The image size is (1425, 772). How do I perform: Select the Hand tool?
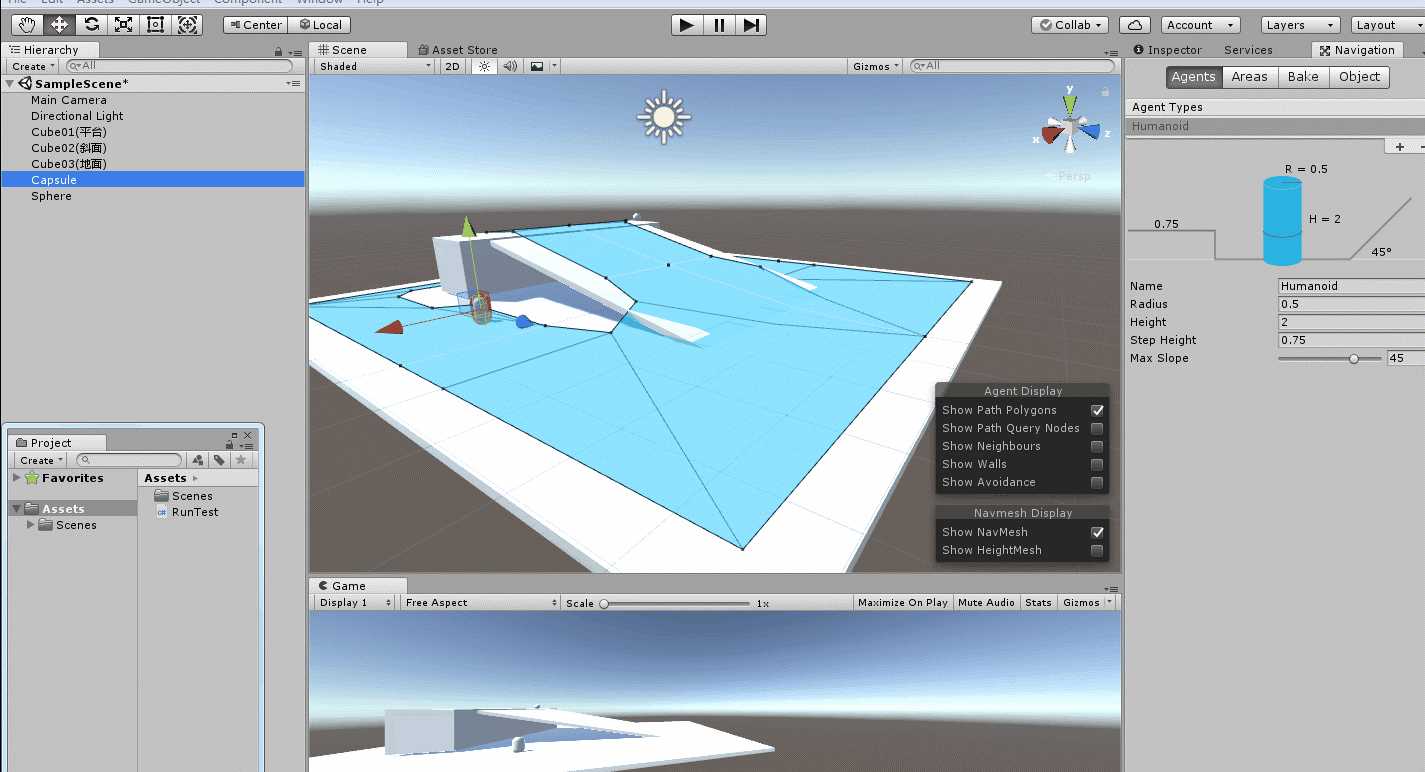pos(28,24)
